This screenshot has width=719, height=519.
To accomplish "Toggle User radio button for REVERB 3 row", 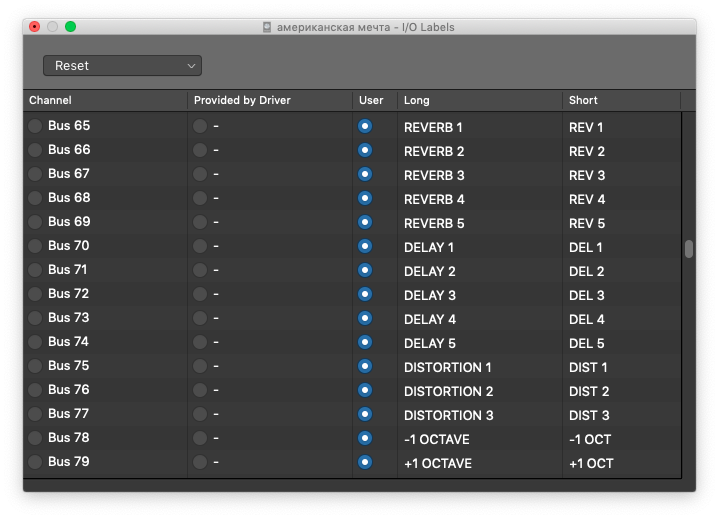I will click(365, 174).
